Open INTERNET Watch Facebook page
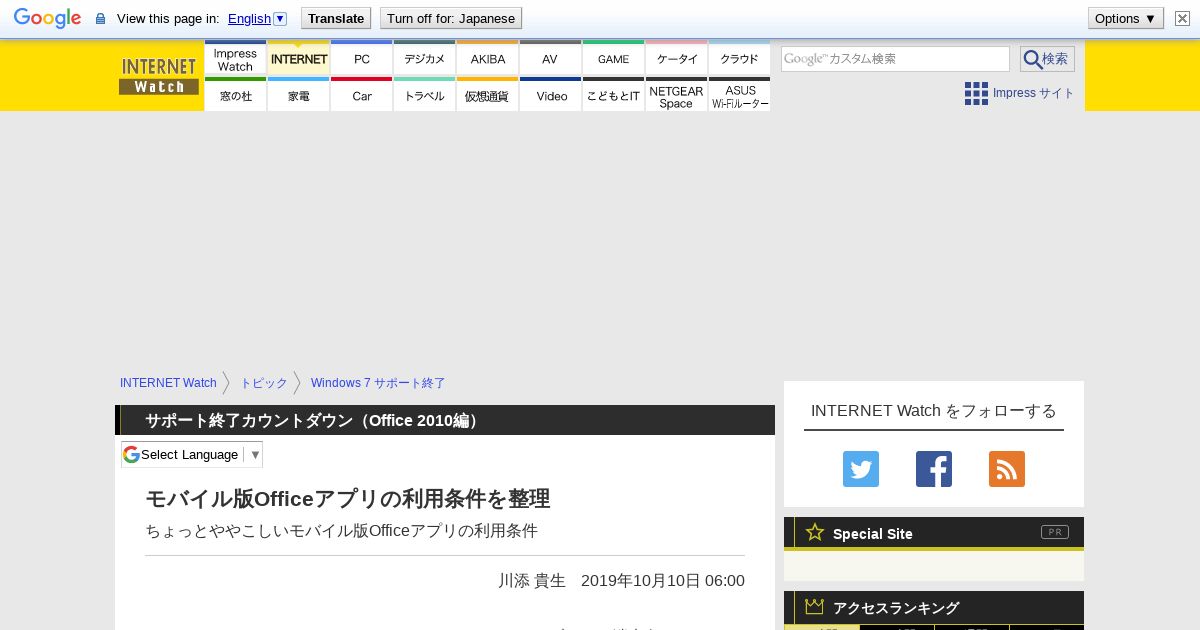 (x=934, y=469)
